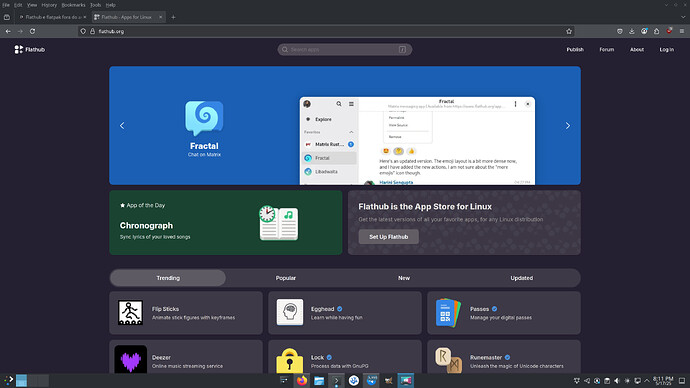Open the File menu in the browser
The width and height of the screenshot is (690, 388).
click(x=6, y=5)
